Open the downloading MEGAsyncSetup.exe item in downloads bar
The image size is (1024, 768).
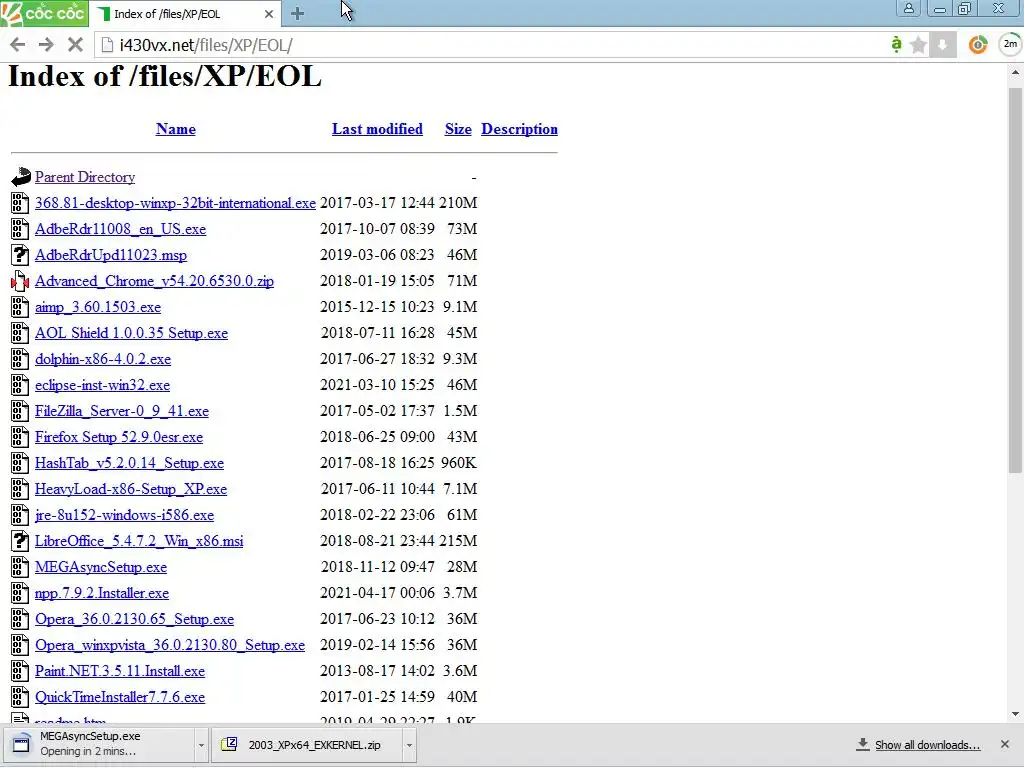pos(99,744)
